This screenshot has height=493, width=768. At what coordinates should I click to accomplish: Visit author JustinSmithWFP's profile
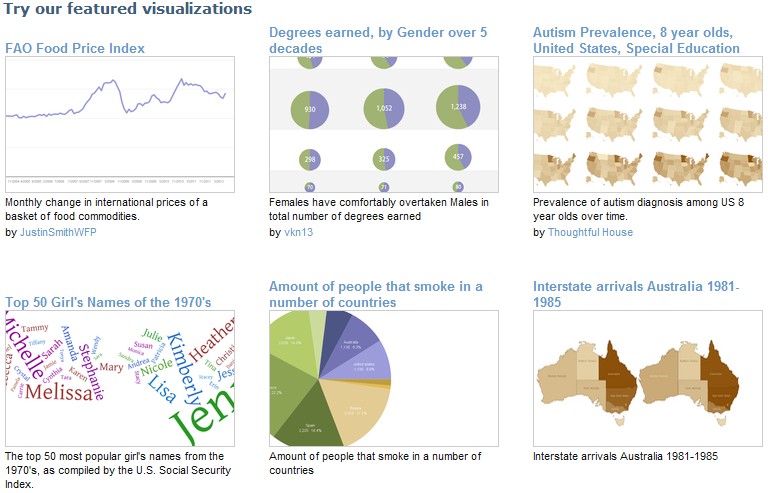click(58, 232)
